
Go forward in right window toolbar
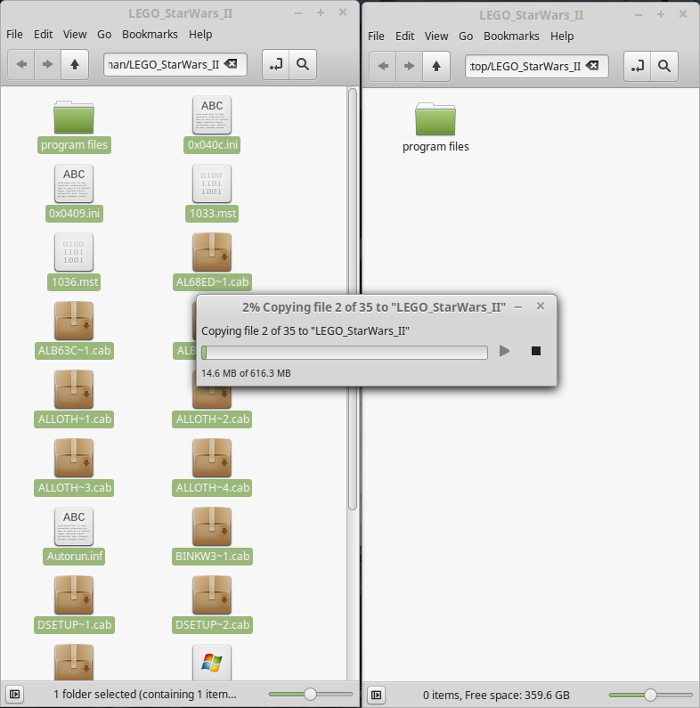tap(409, 66)
